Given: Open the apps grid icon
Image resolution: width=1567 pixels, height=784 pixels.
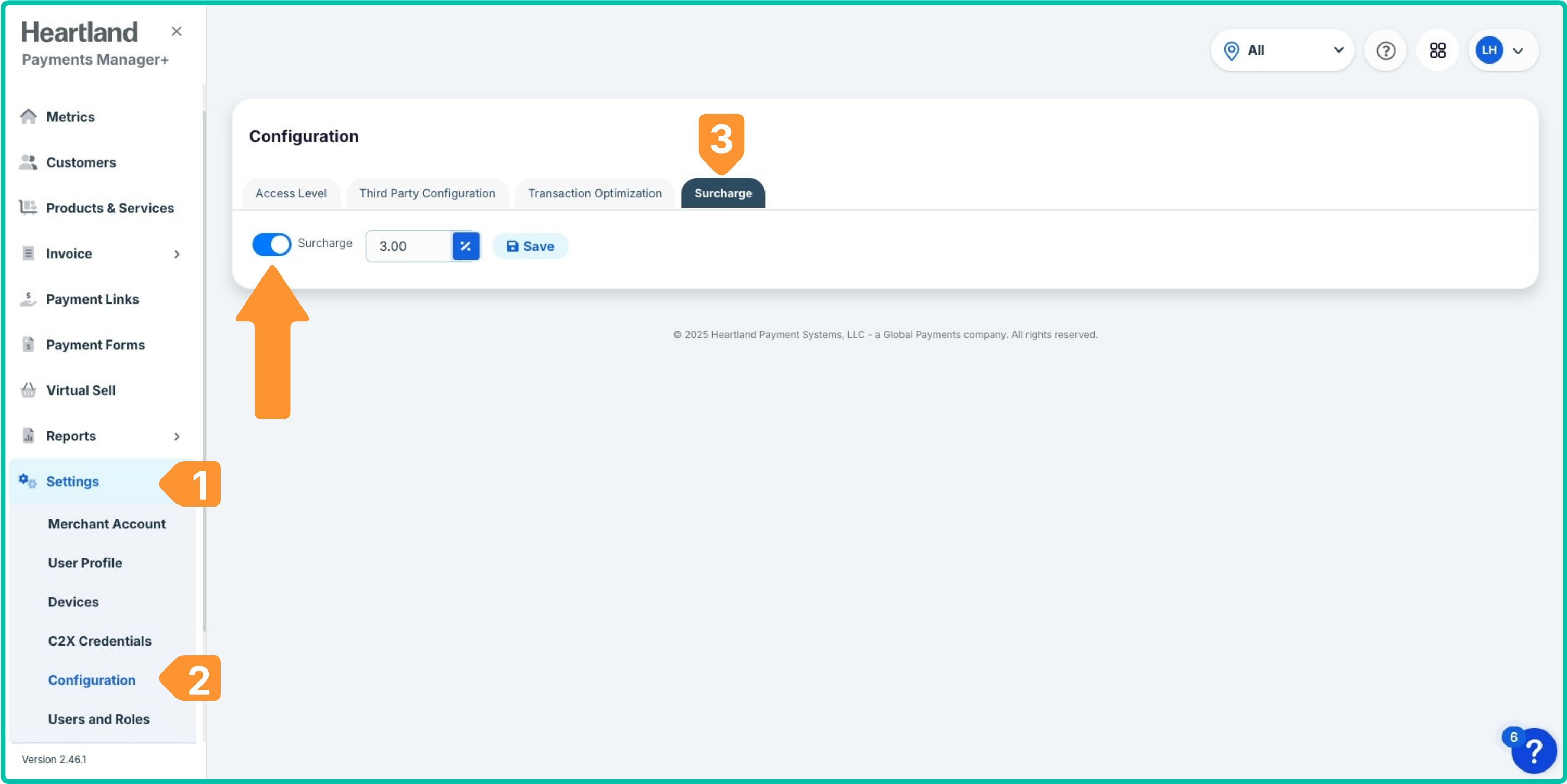Looking at the screenshot, I should click(1437, 50).
